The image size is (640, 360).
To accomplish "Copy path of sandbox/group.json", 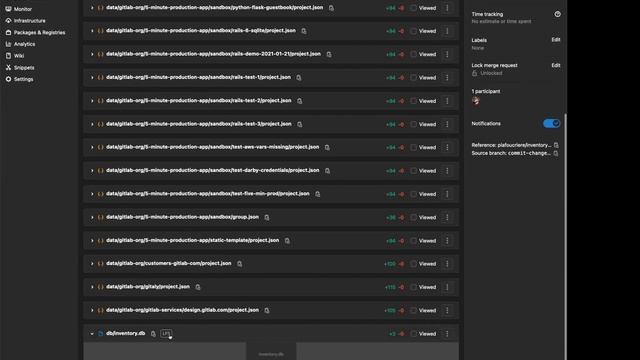I will tap(267, 217).
